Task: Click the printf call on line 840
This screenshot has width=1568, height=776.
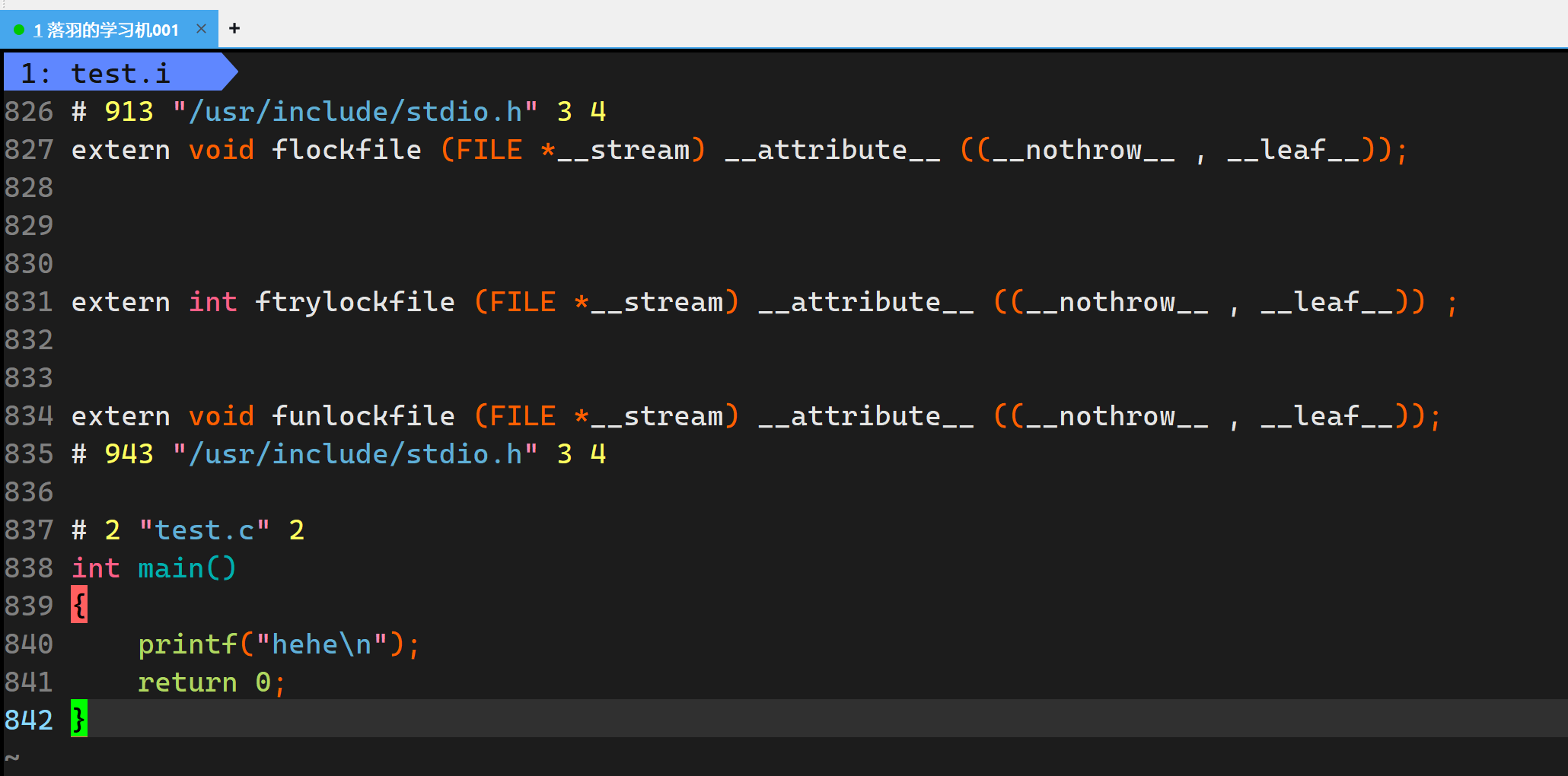Action: pyautogui.click(x=187, y=644)
